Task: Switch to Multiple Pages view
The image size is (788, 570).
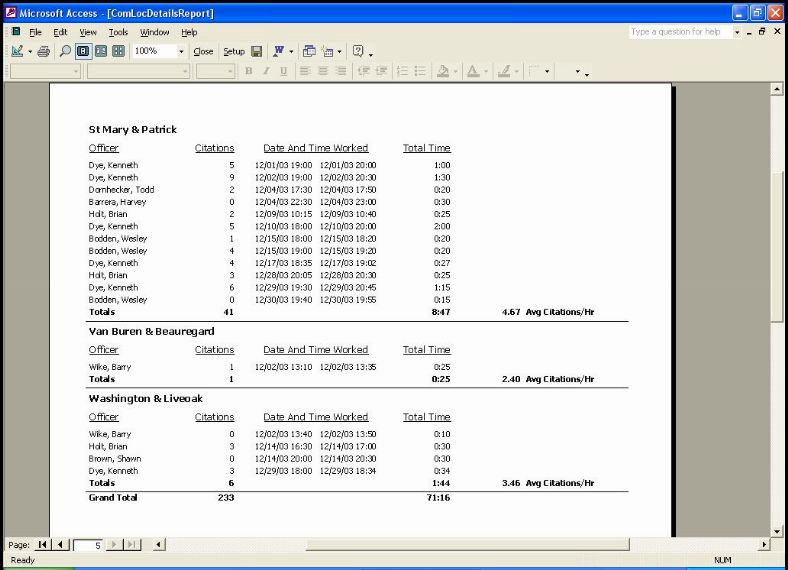Action: (x=118, y=51)
